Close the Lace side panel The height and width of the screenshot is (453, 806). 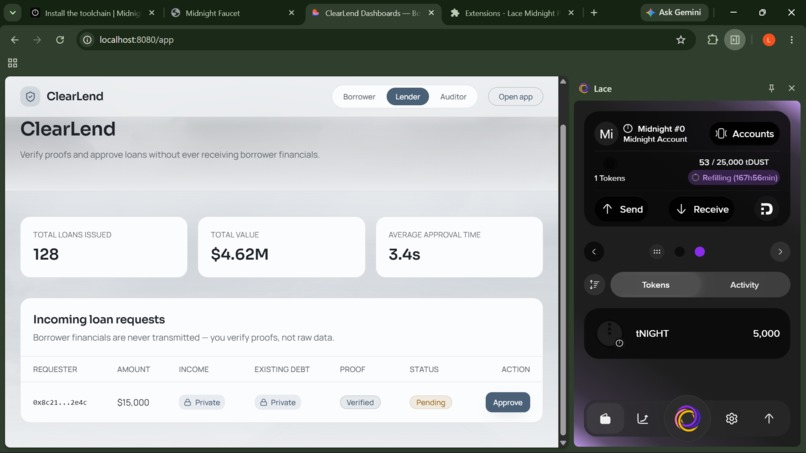(792, 88)
